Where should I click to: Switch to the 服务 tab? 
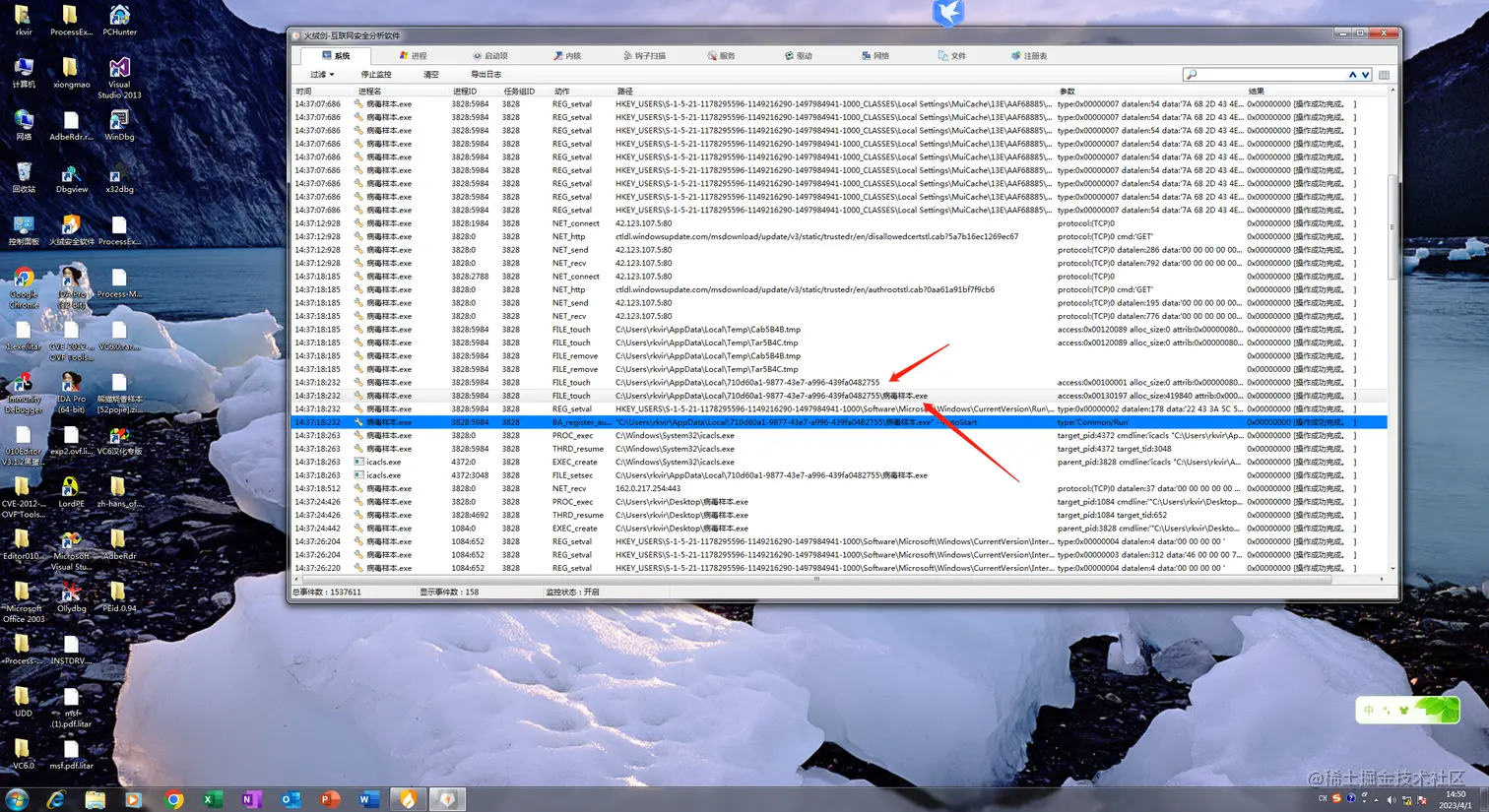coord(722,56)
